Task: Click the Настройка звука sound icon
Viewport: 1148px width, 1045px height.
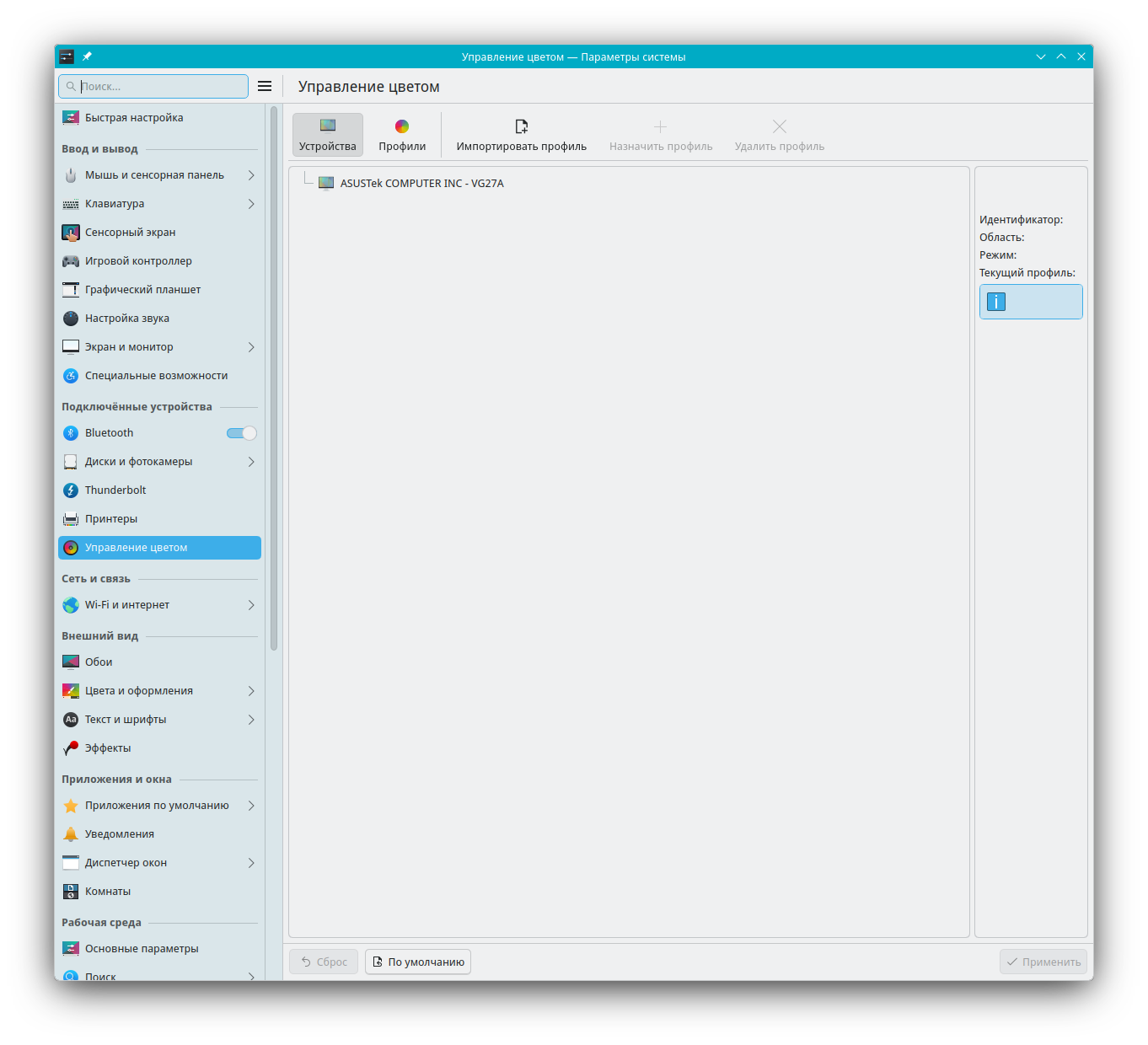Action: pos(71,319)
